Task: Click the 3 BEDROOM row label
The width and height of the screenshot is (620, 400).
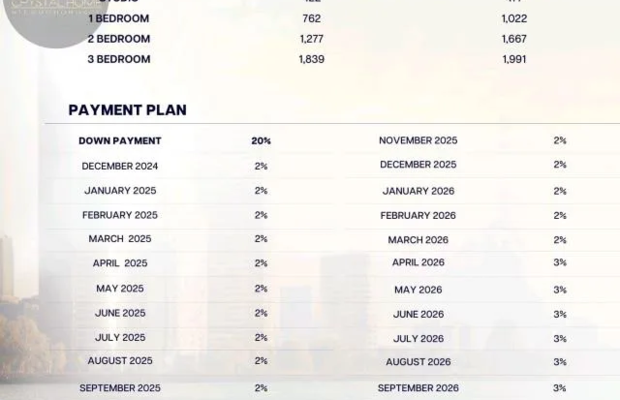Action: 119,59
